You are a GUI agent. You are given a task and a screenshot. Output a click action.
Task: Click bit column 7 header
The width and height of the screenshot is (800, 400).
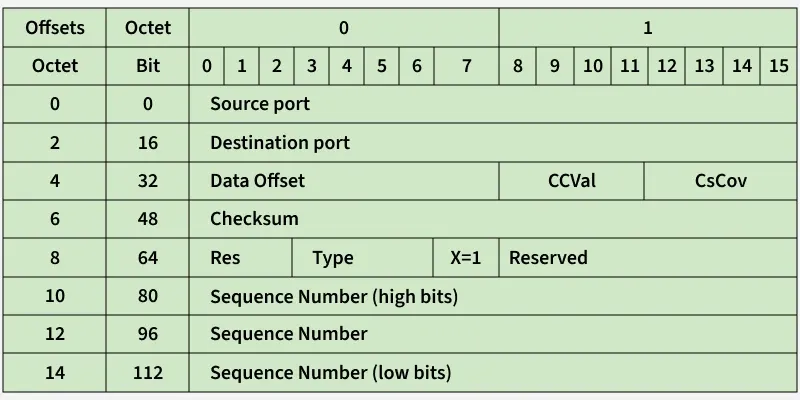coord(467,66)
